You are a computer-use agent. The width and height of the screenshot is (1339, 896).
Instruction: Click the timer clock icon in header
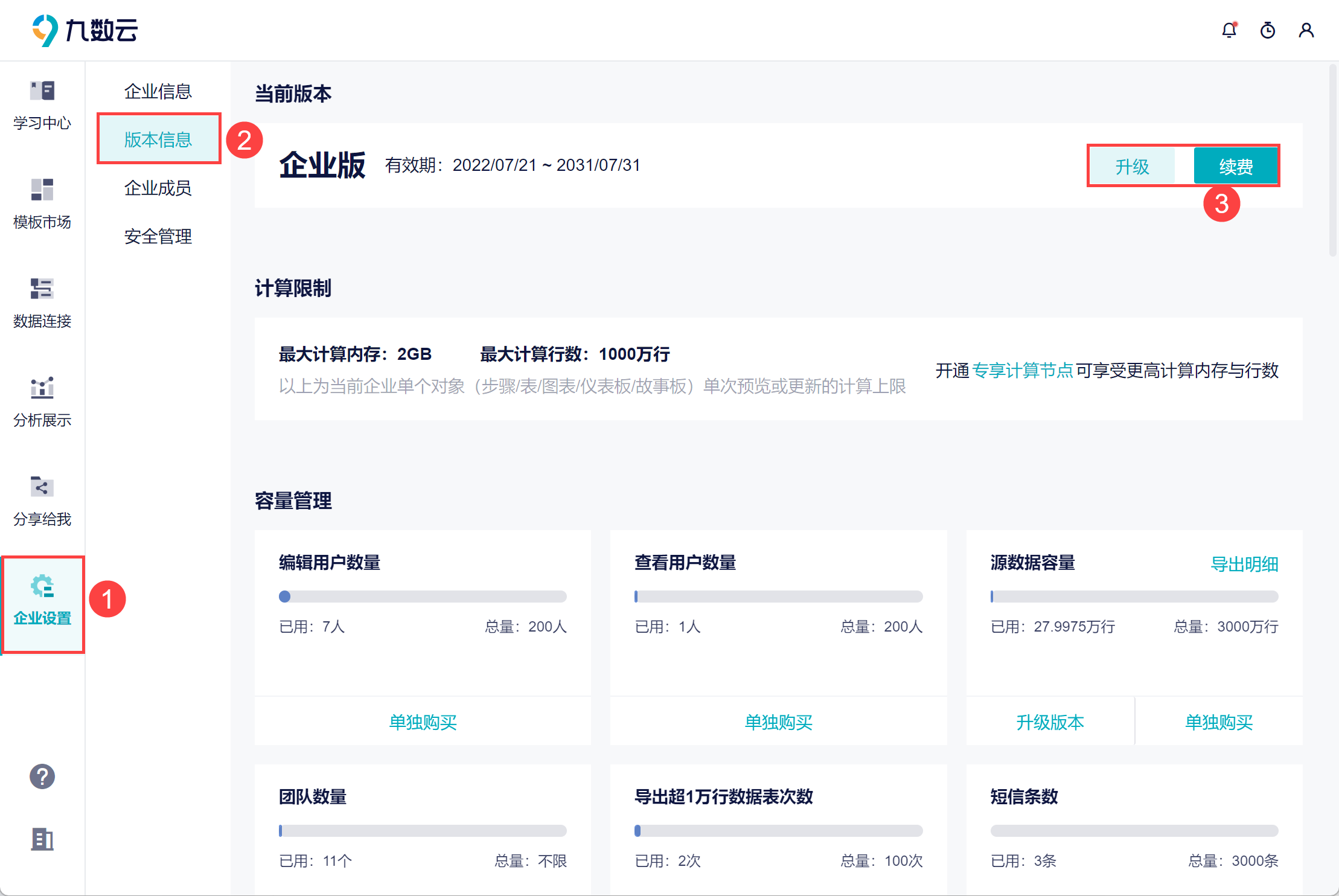tap(1268, 30)
